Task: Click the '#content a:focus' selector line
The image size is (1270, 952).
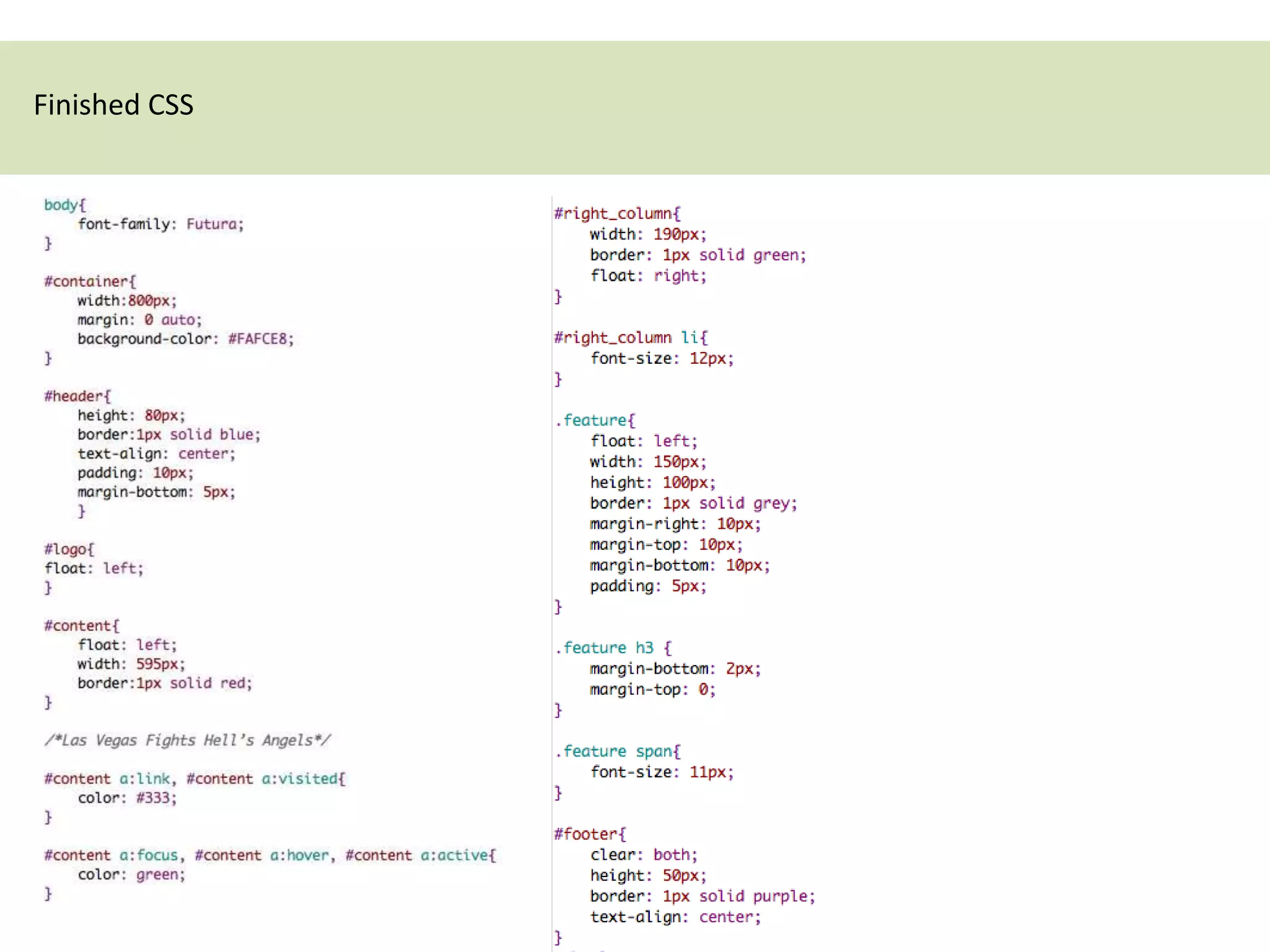Action: point(270,855)
